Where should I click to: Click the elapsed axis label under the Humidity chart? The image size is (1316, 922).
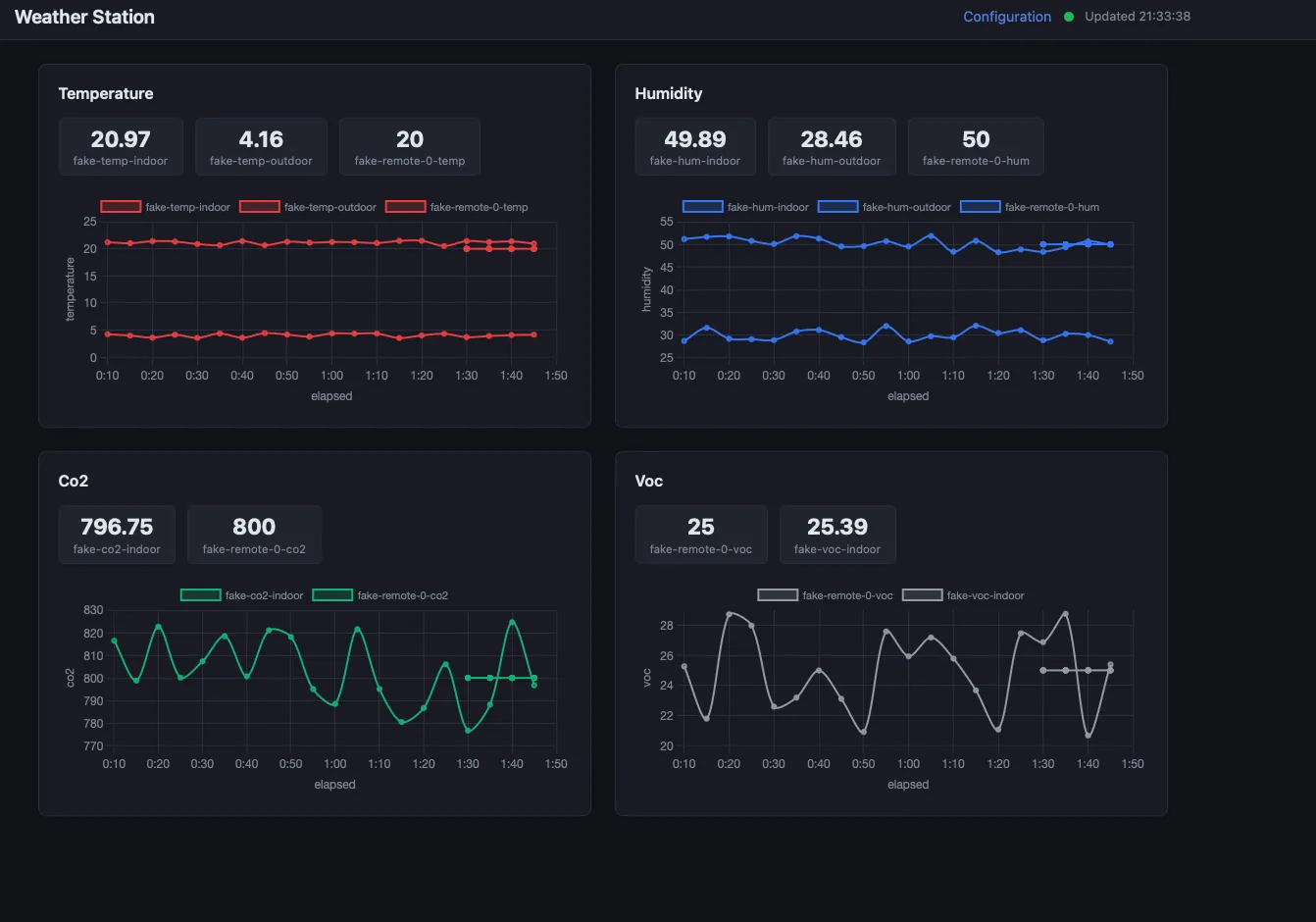pos(908,396)
